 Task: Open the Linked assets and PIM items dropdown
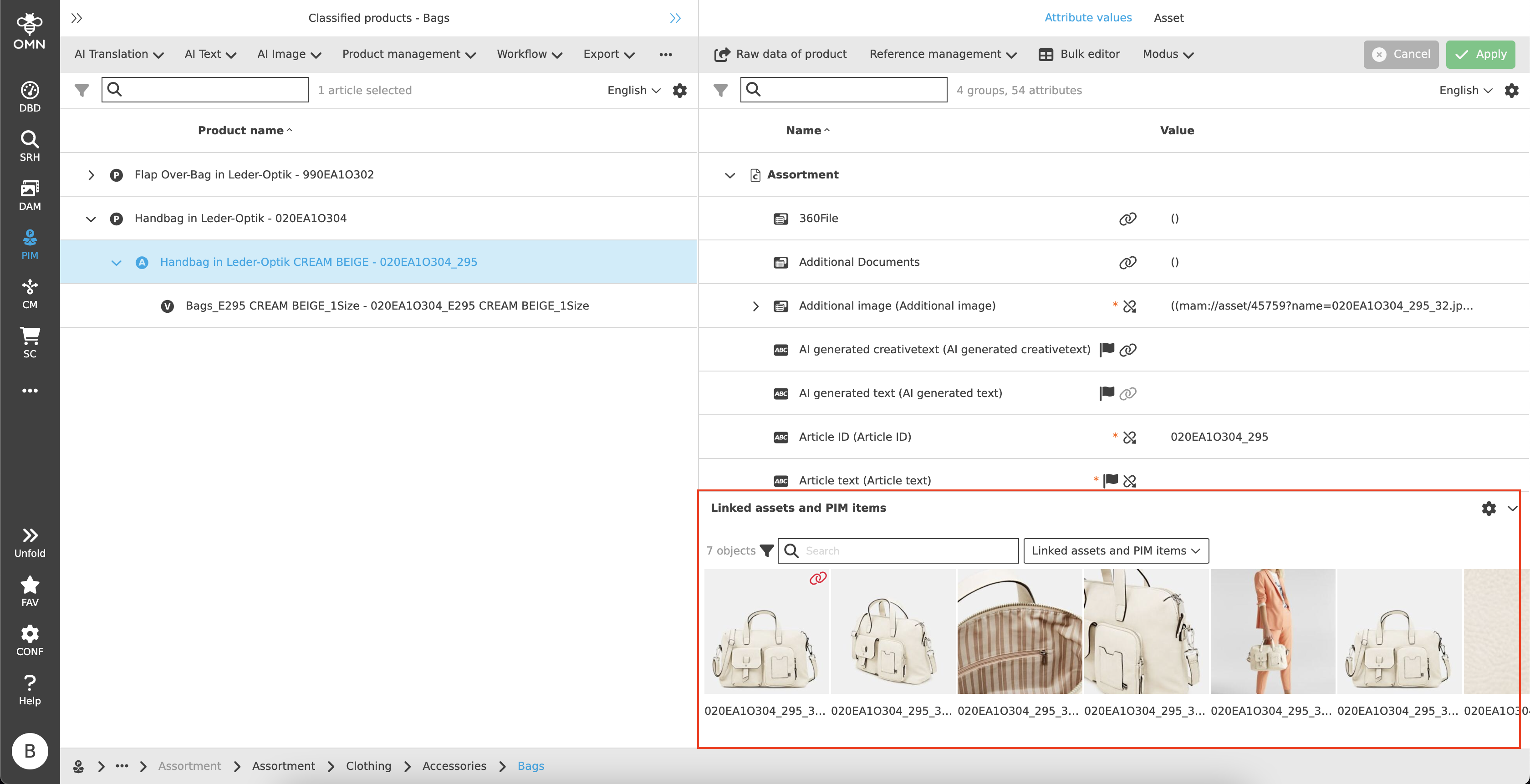(1116, 550)
